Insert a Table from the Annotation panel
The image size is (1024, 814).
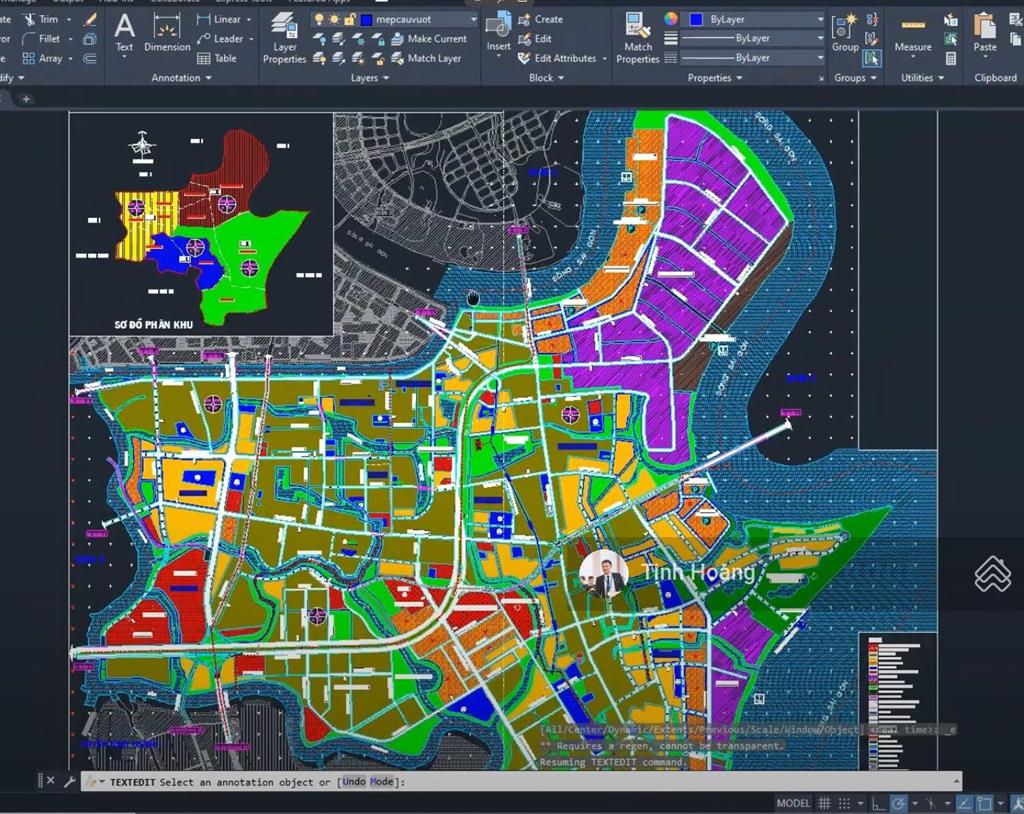click(217, 59)
